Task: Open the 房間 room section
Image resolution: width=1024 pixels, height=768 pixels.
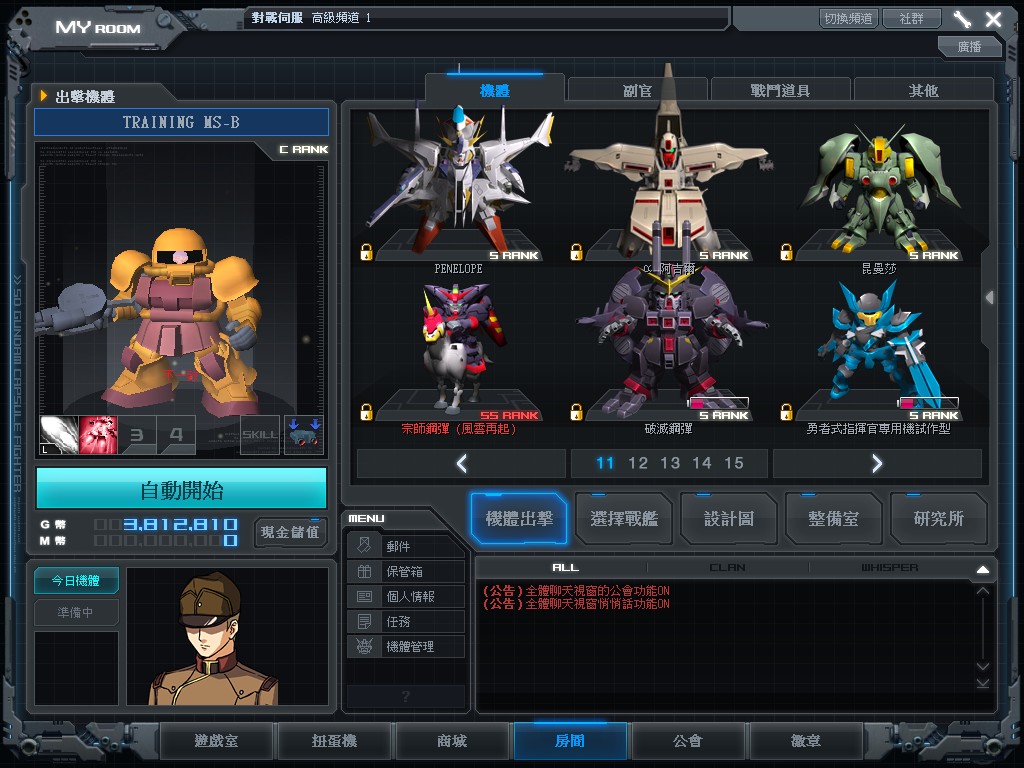Action: point(570,741)
